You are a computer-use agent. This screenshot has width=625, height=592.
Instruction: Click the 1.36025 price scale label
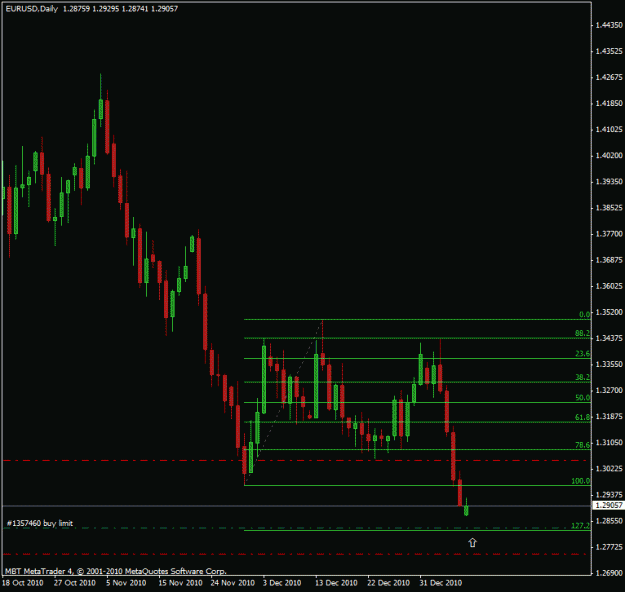point(609,286)
